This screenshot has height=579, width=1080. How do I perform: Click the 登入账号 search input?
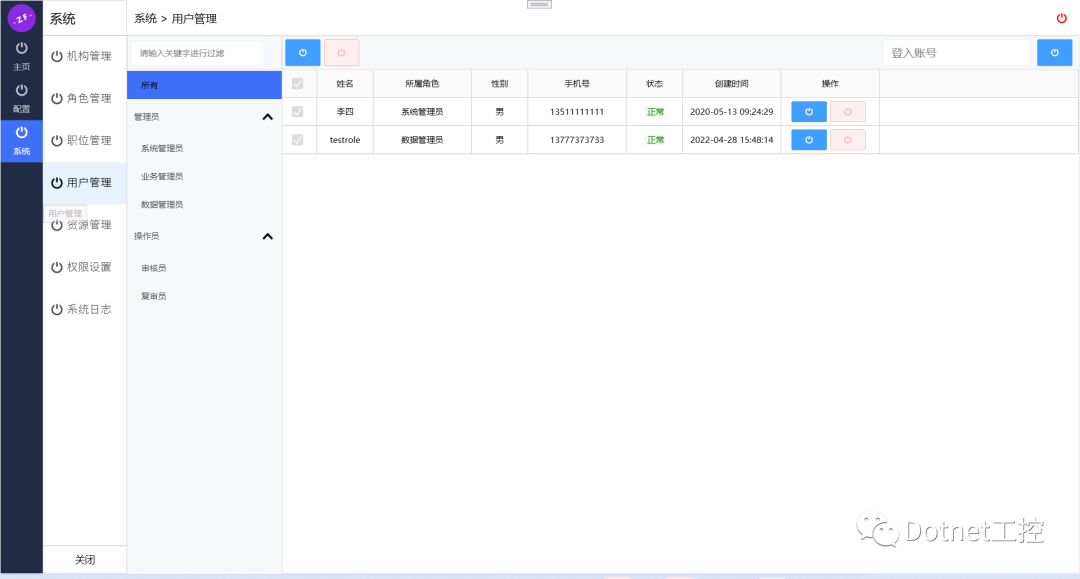point(956,53)
